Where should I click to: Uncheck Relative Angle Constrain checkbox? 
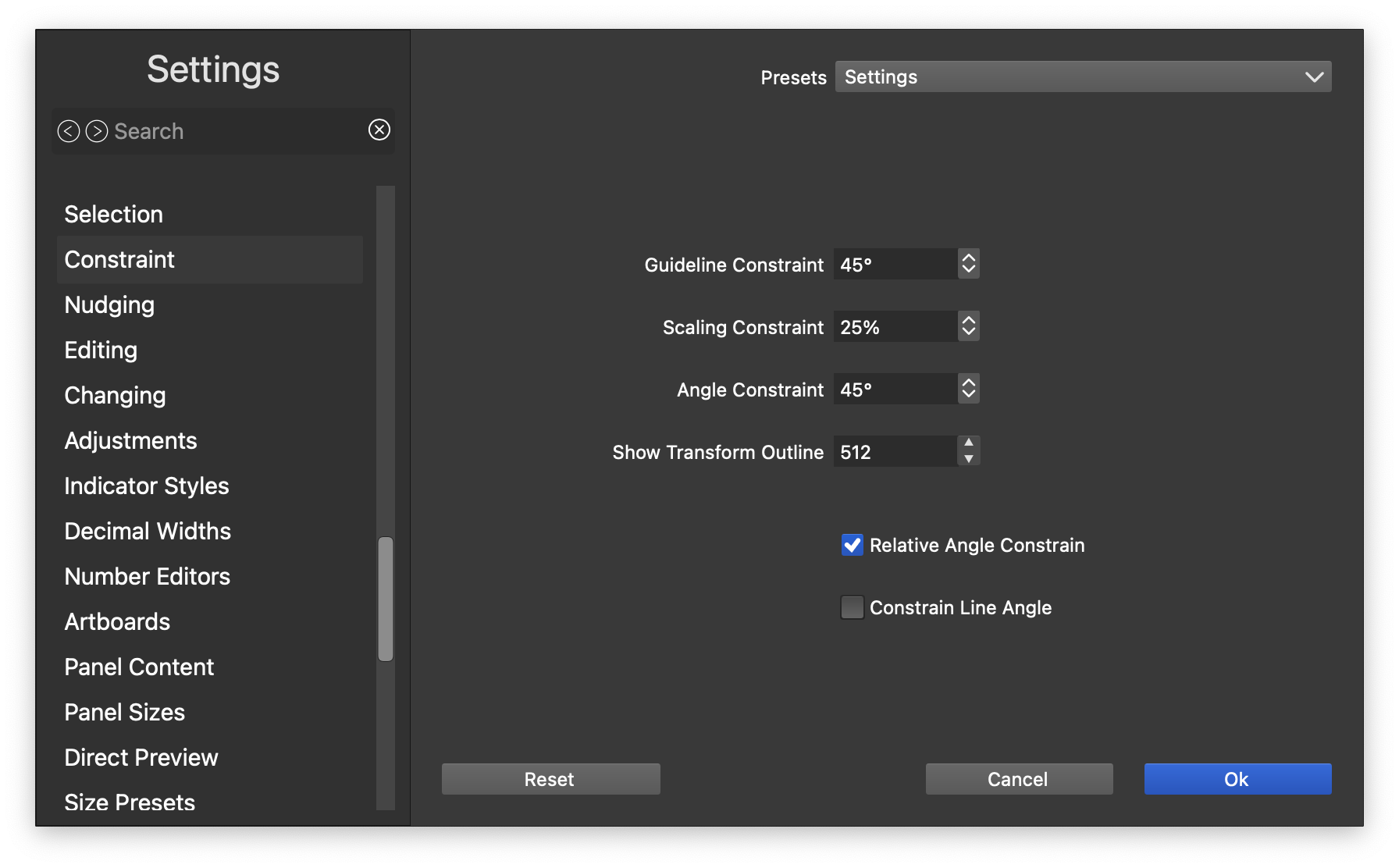click(x=852, y=545)
